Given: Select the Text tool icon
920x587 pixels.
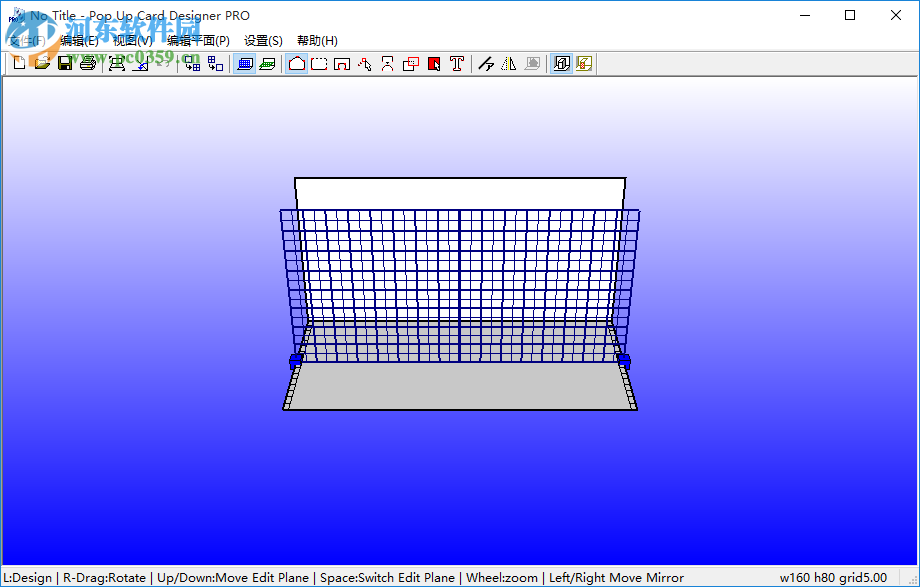Looking at the screenshot, I should tap(457, 63).
